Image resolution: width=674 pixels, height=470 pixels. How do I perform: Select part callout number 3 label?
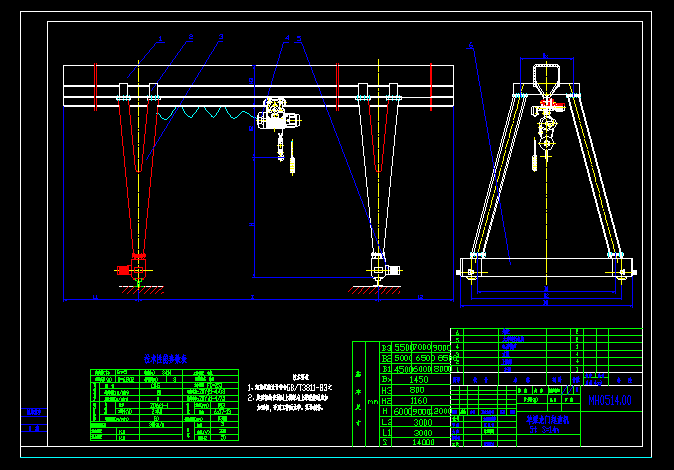[x=220, y=37]
